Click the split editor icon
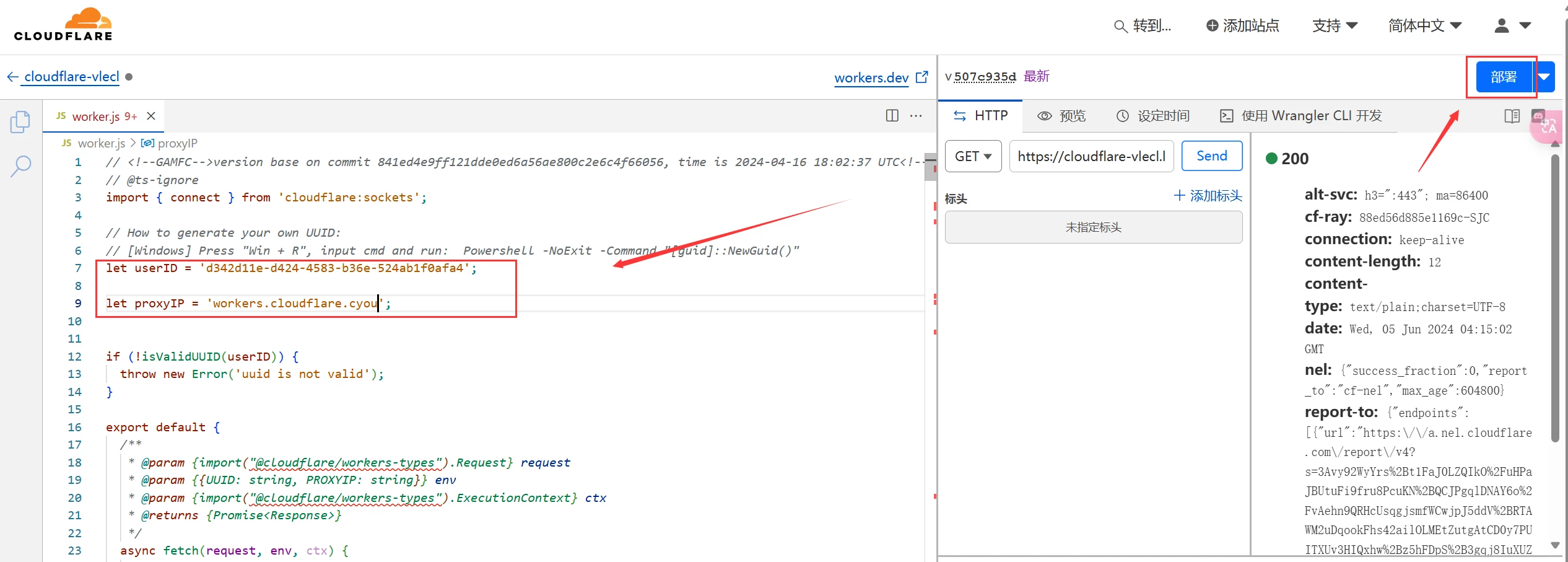 click(892, 116)
